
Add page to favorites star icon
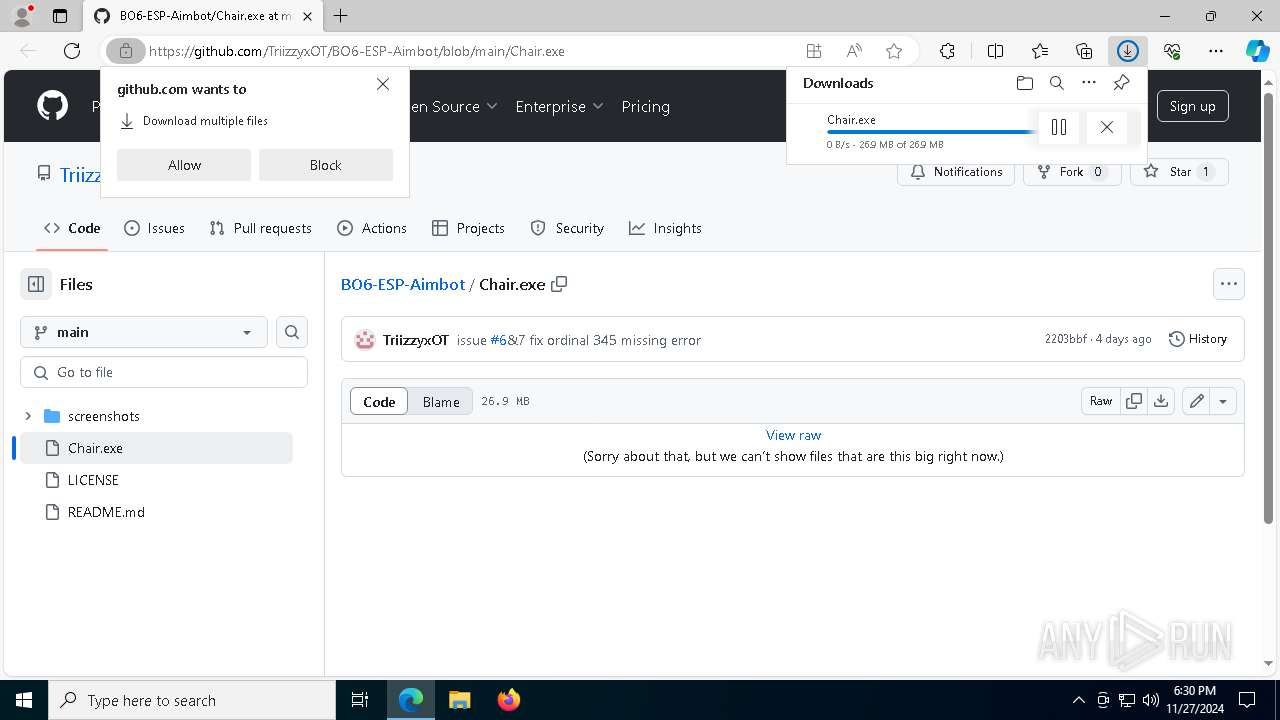894,51
